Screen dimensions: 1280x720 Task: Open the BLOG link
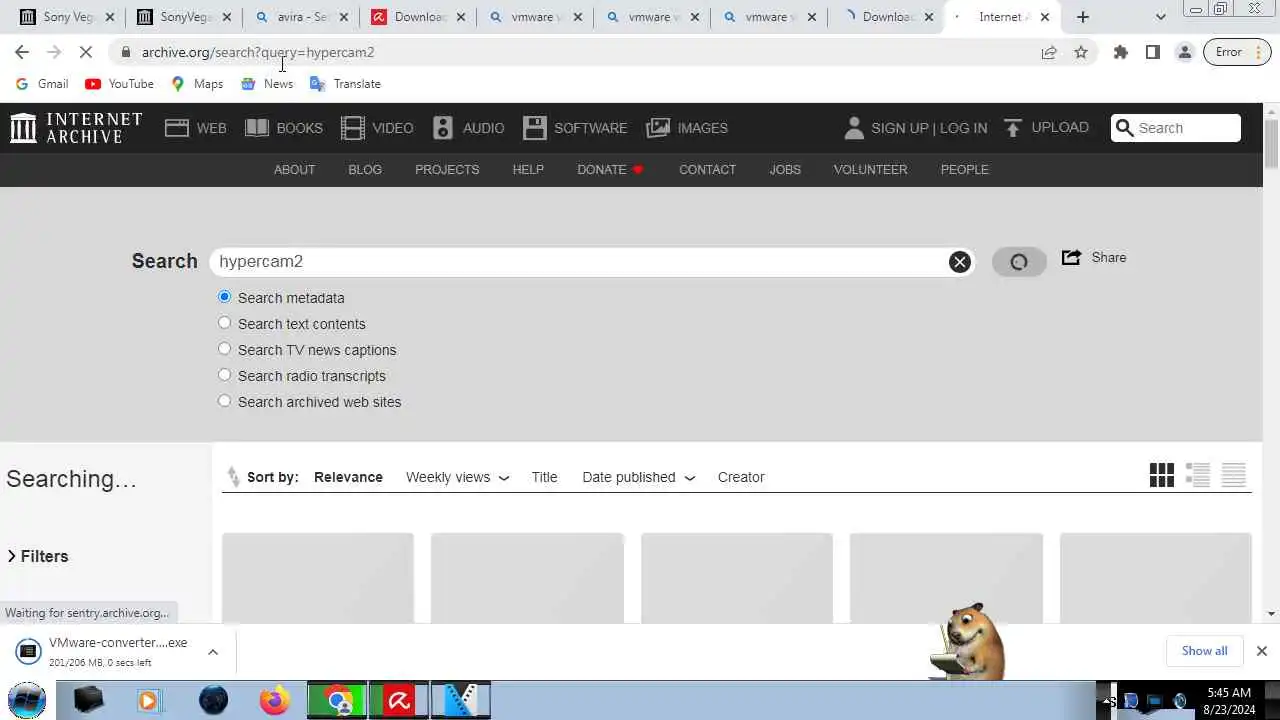[365, 169]
